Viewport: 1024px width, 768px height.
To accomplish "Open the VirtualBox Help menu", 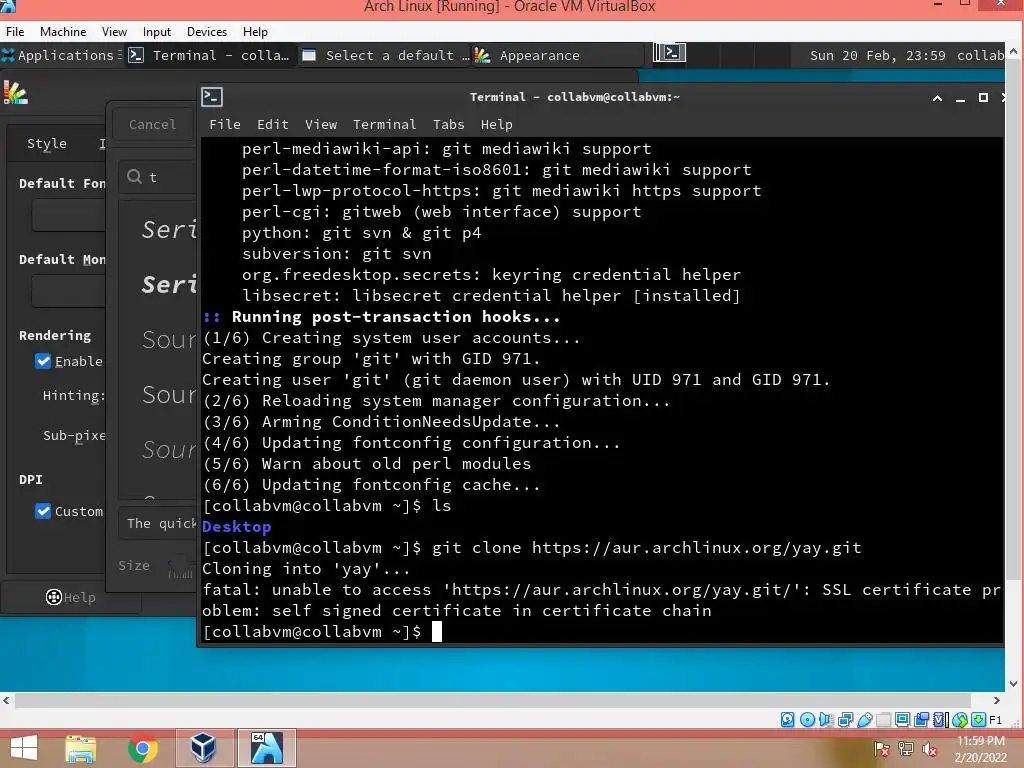I will point(255,31).
